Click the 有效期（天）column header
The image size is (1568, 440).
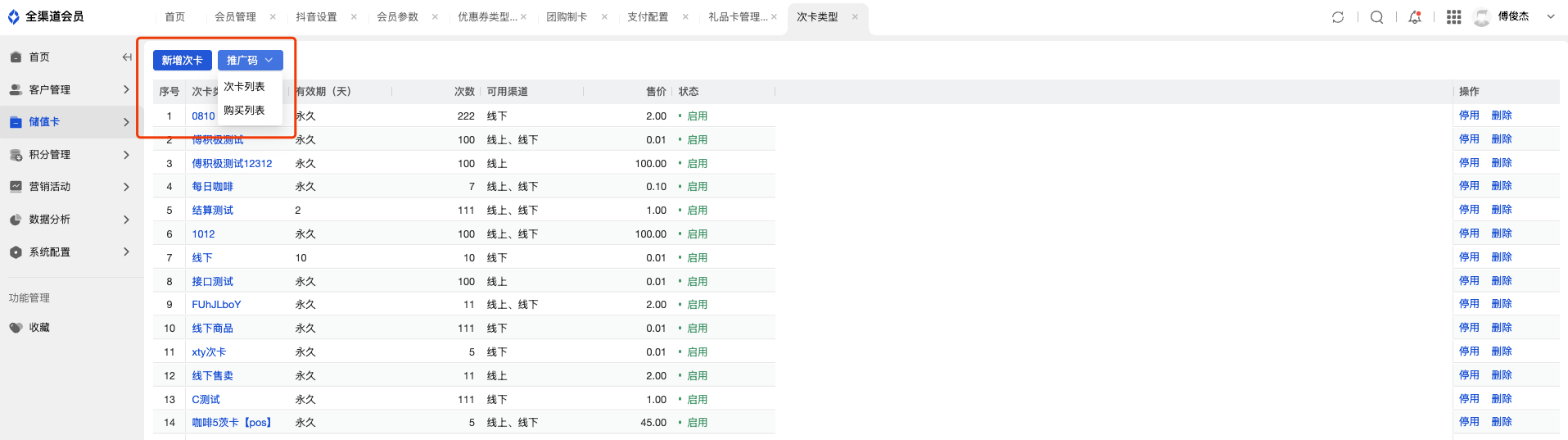point(323,92)
